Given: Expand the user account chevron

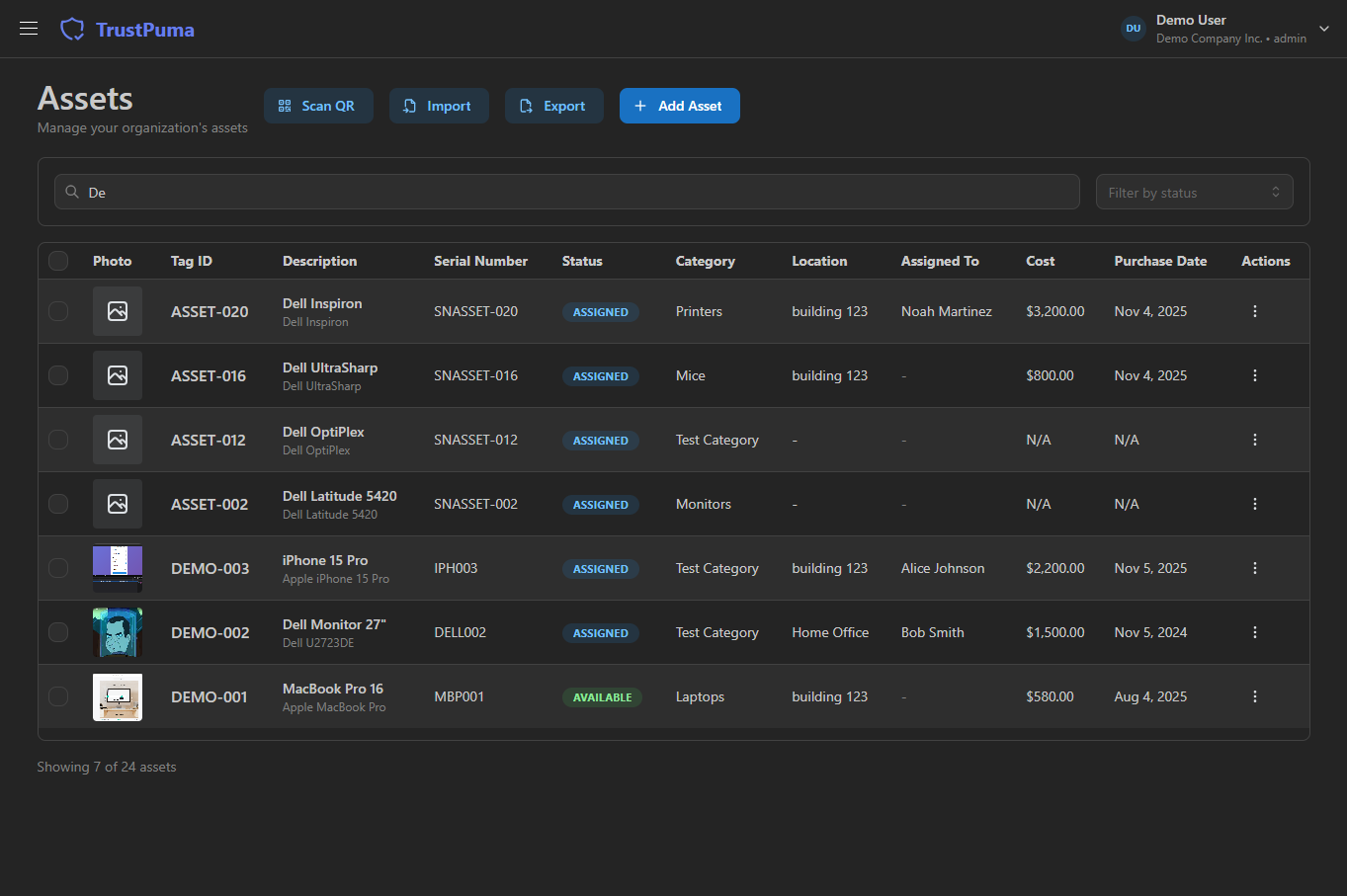Looking at the screenshot, I should click(x=1323, y=29).
